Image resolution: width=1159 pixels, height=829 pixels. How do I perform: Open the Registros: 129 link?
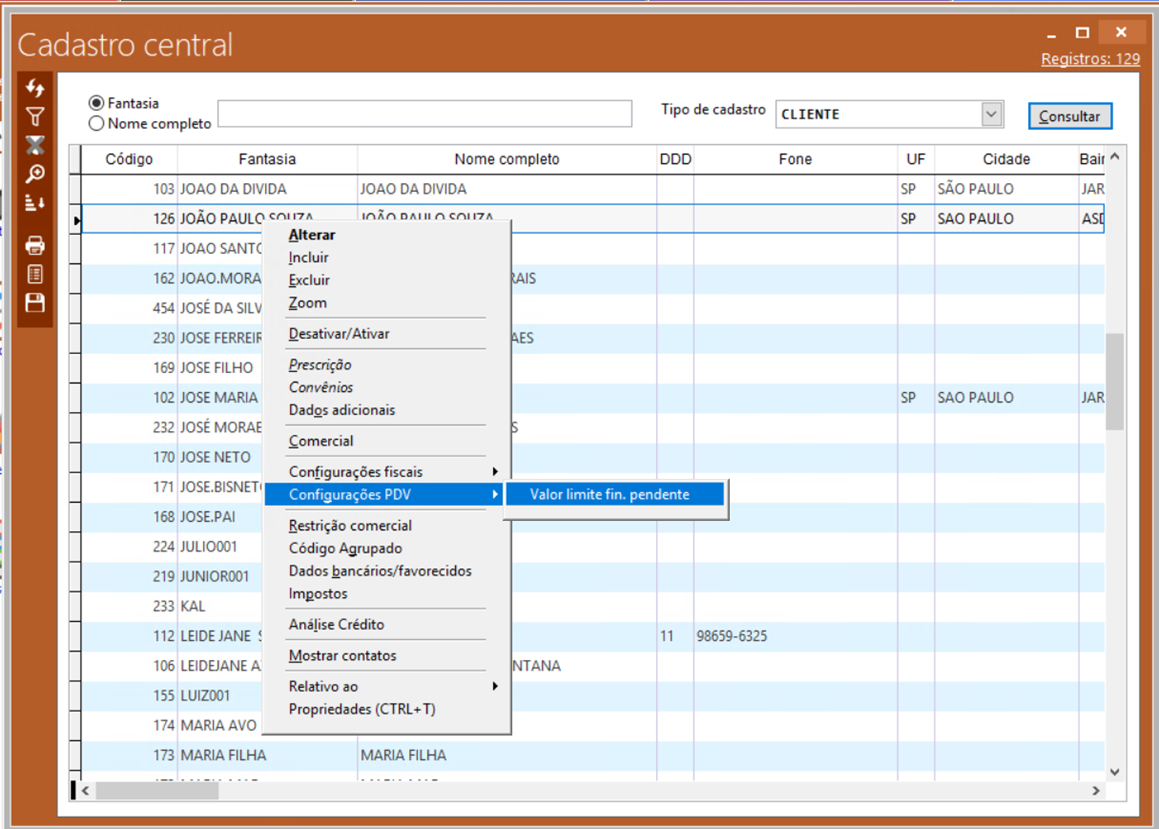pyautogui.click(x=1090, y=59)
